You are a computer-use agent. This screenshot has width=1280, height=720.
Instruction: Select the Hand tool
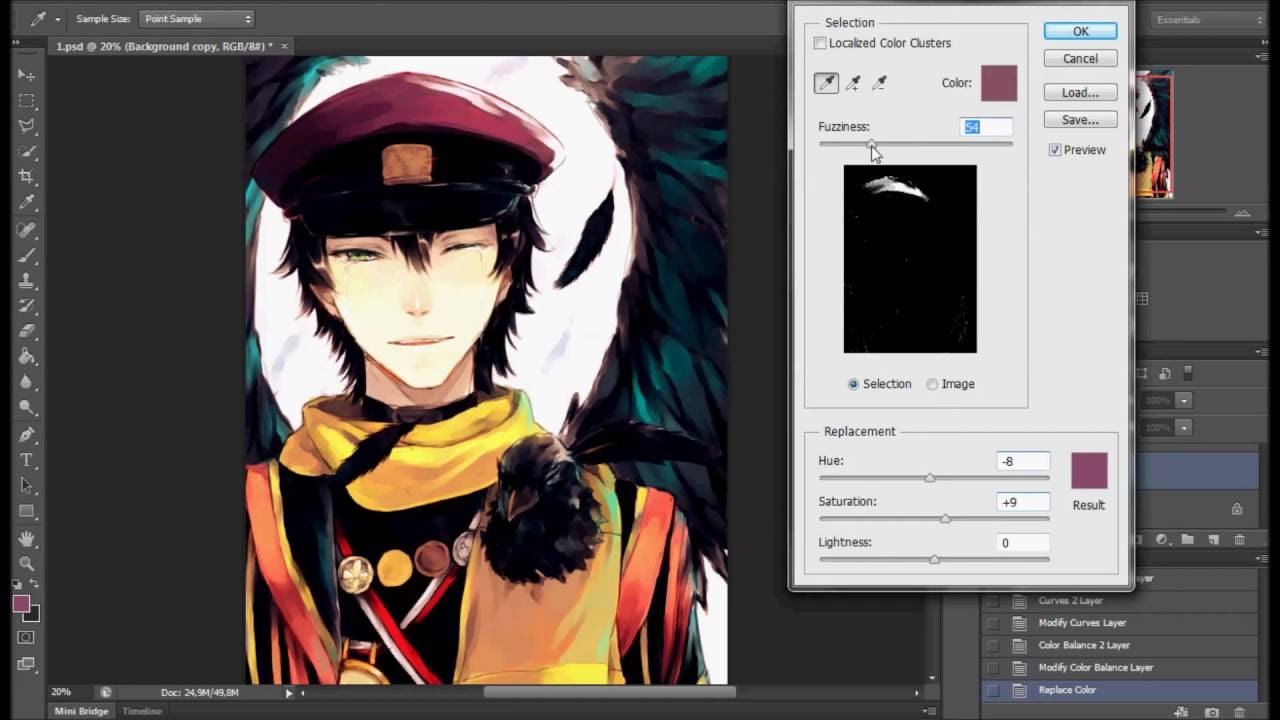[27, 539]
